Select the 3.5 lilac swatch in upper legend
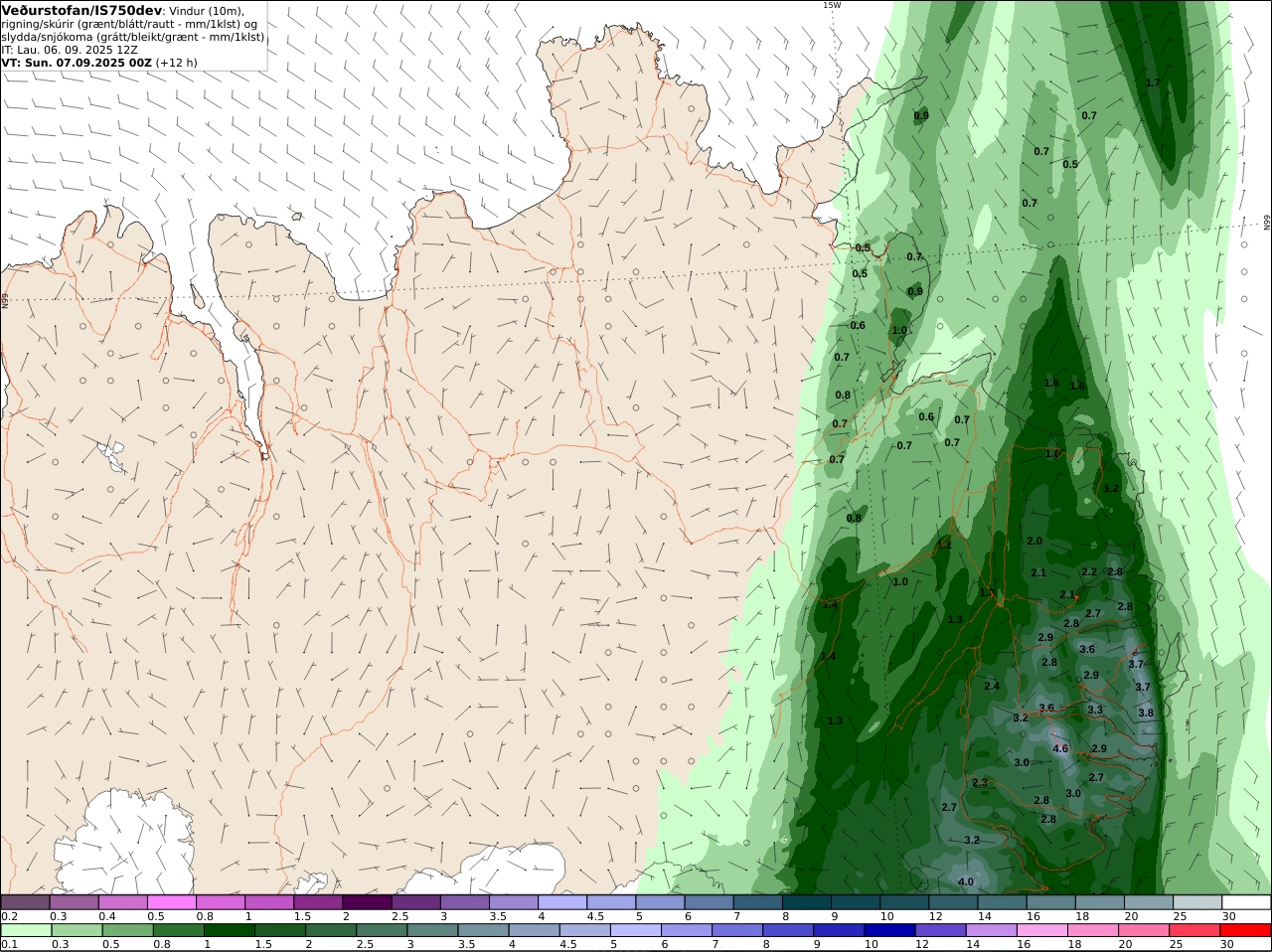1272x952 pixels. point(514,902)
